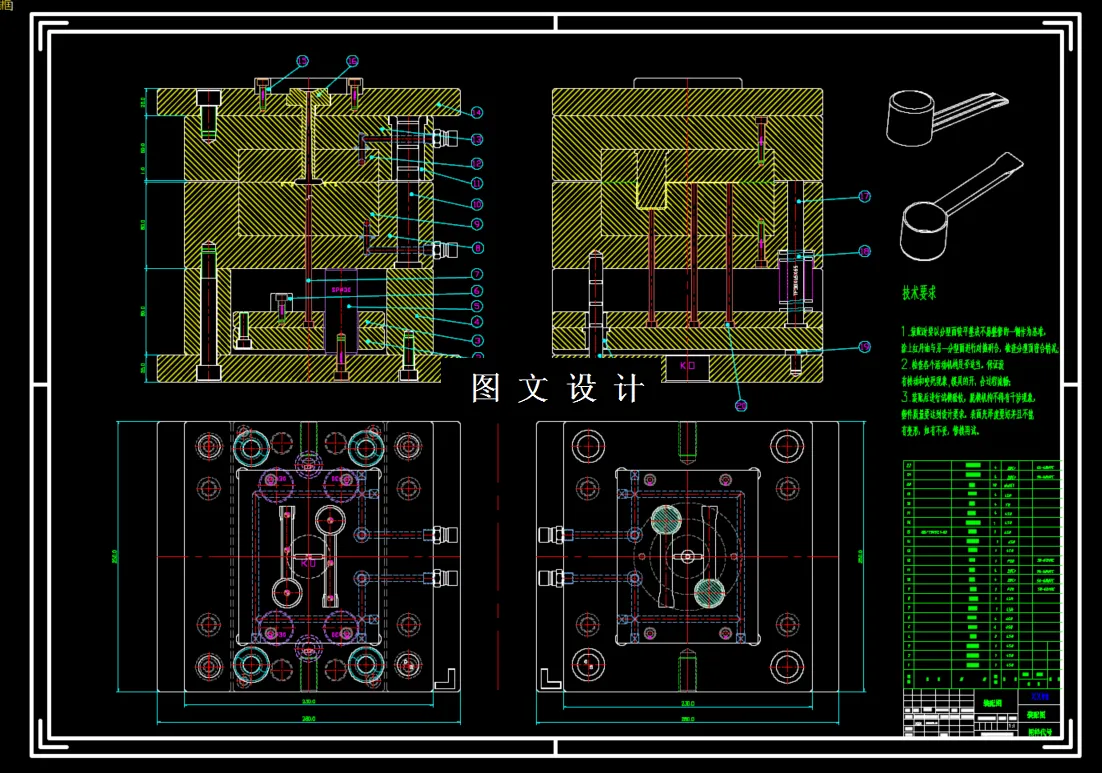
Task: Select part balloon number 14
Action: coord(477,112)
